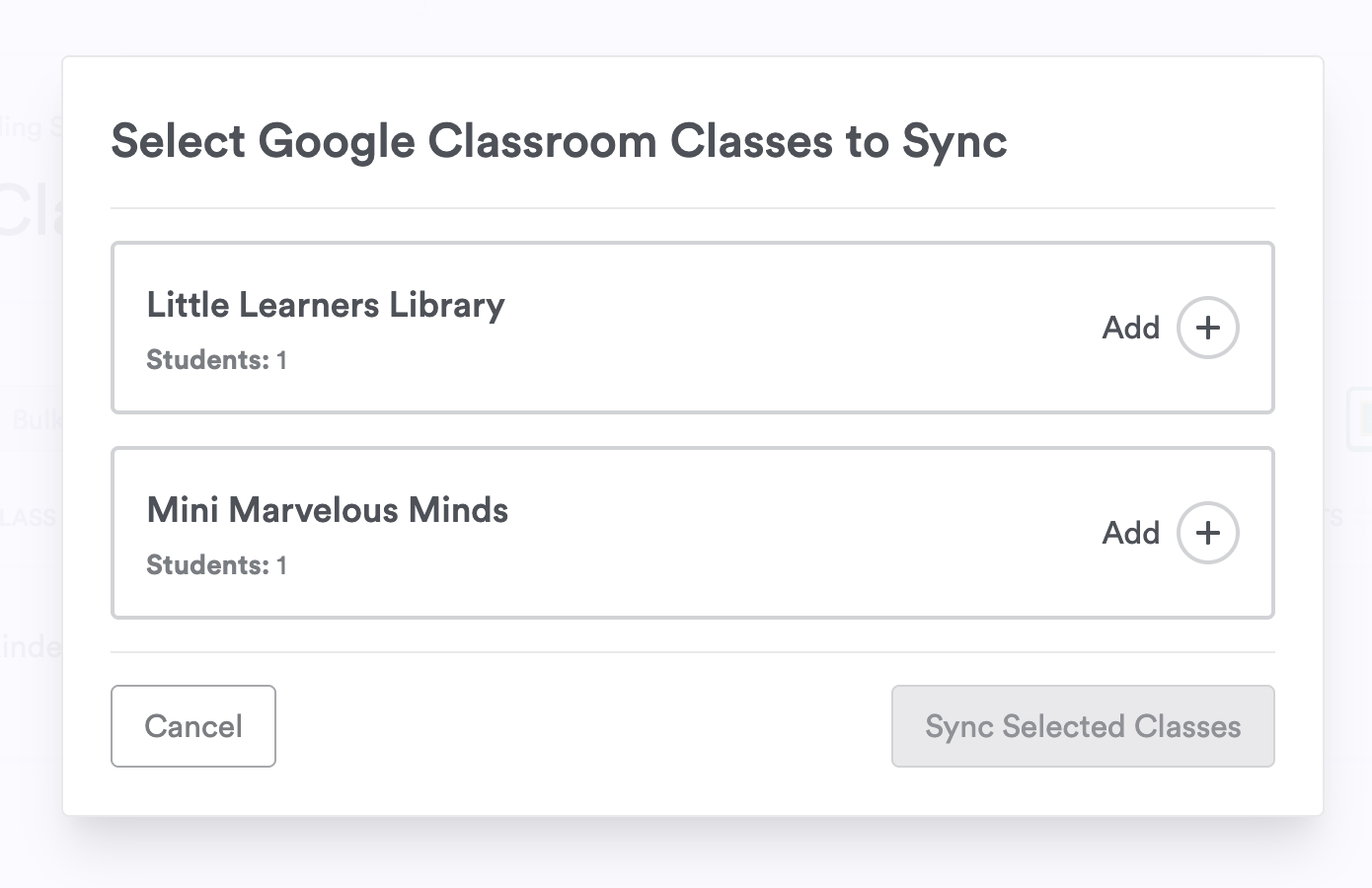Click the Add label beside Mini Marvelous Minds
This screenshot has width=1372, height=888.
1130,533
